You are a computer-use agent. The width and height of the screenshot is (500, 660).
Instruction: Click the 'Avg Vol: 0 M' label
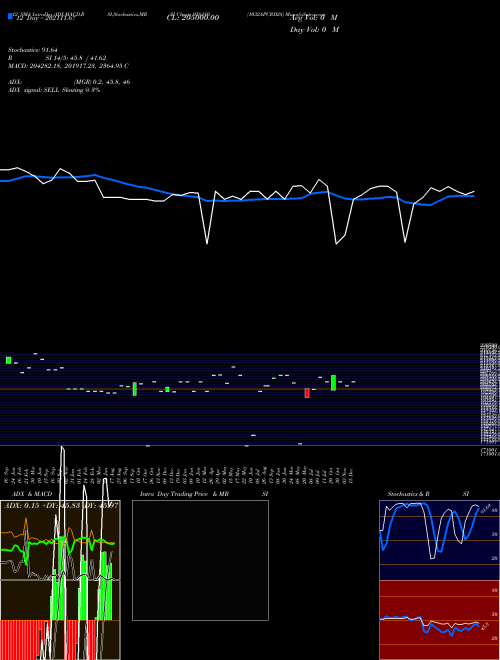tap(314, 18)
